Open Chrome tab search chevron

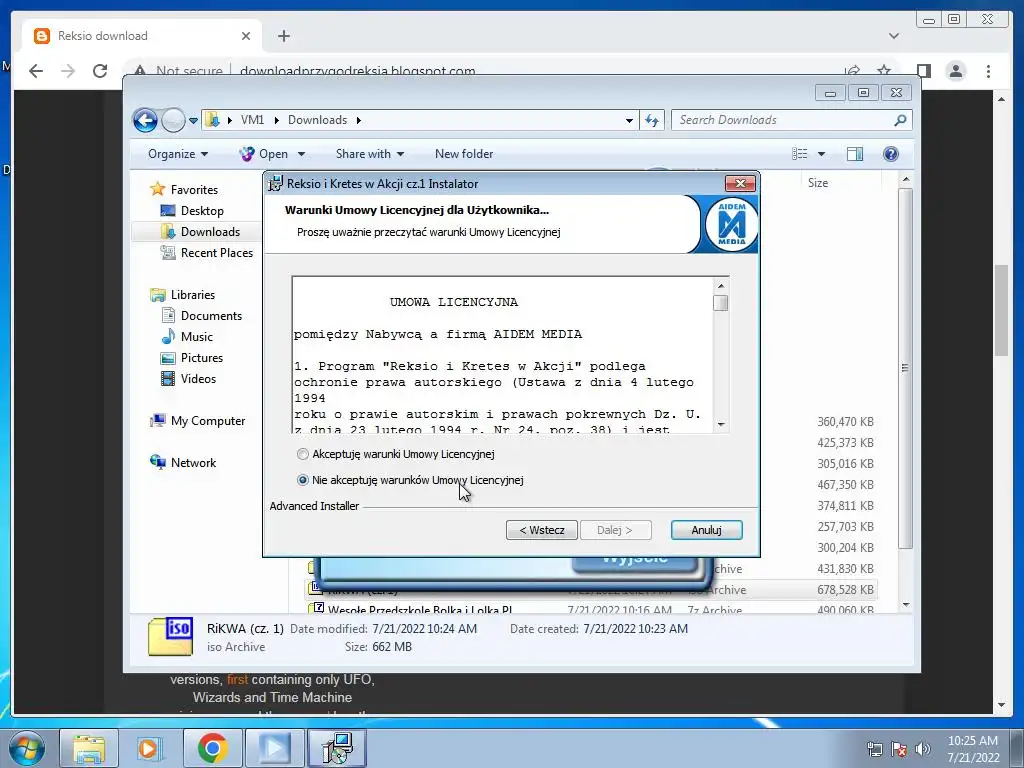click(x=894, y=36)
